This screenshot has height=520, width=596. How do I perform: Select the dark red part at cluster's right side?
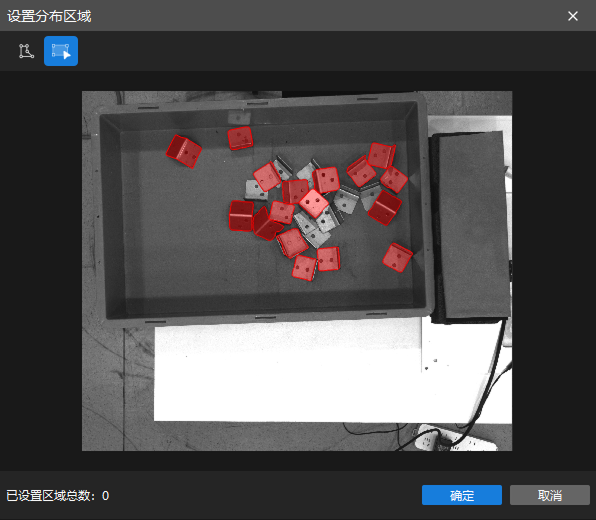coord(385,208)
